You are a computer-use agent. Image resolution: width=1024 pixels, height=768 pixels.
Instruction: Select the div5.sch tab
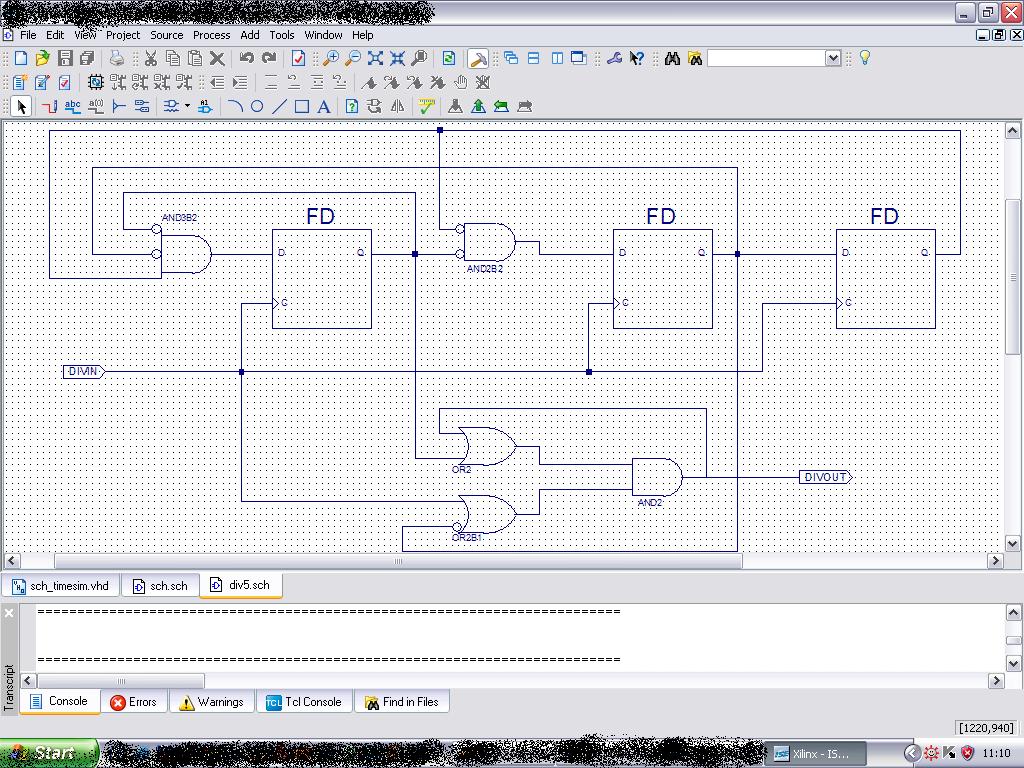tap(240, 585)
